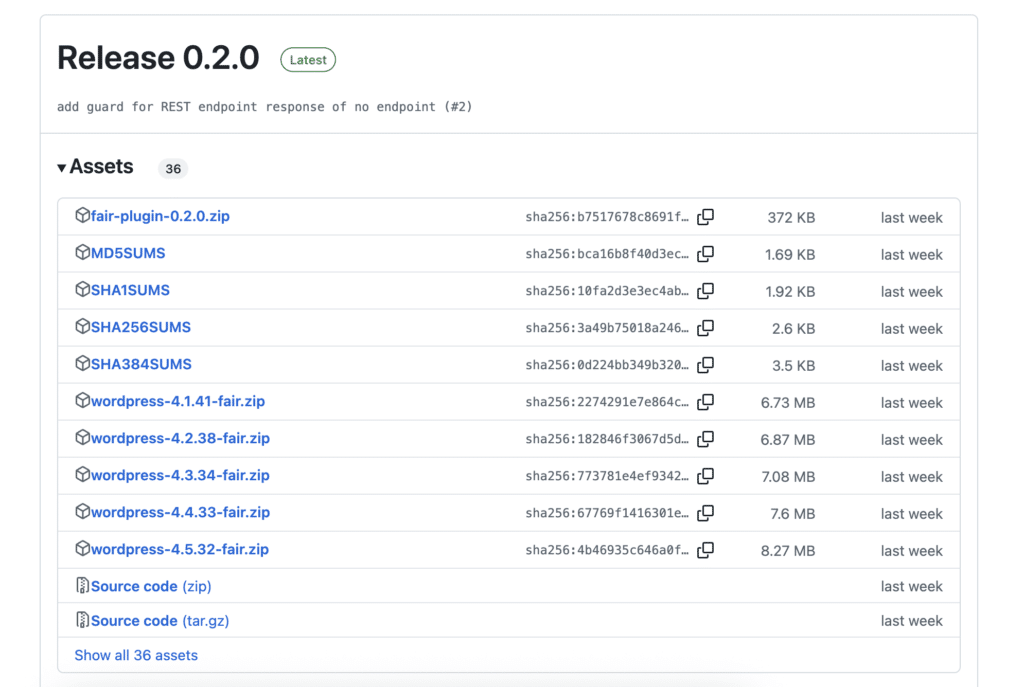Viewport: 1024px width, 687px height.
Task: Click package icon beside wordpress-4.1.41-fair.zip
Action: [82, 400]
